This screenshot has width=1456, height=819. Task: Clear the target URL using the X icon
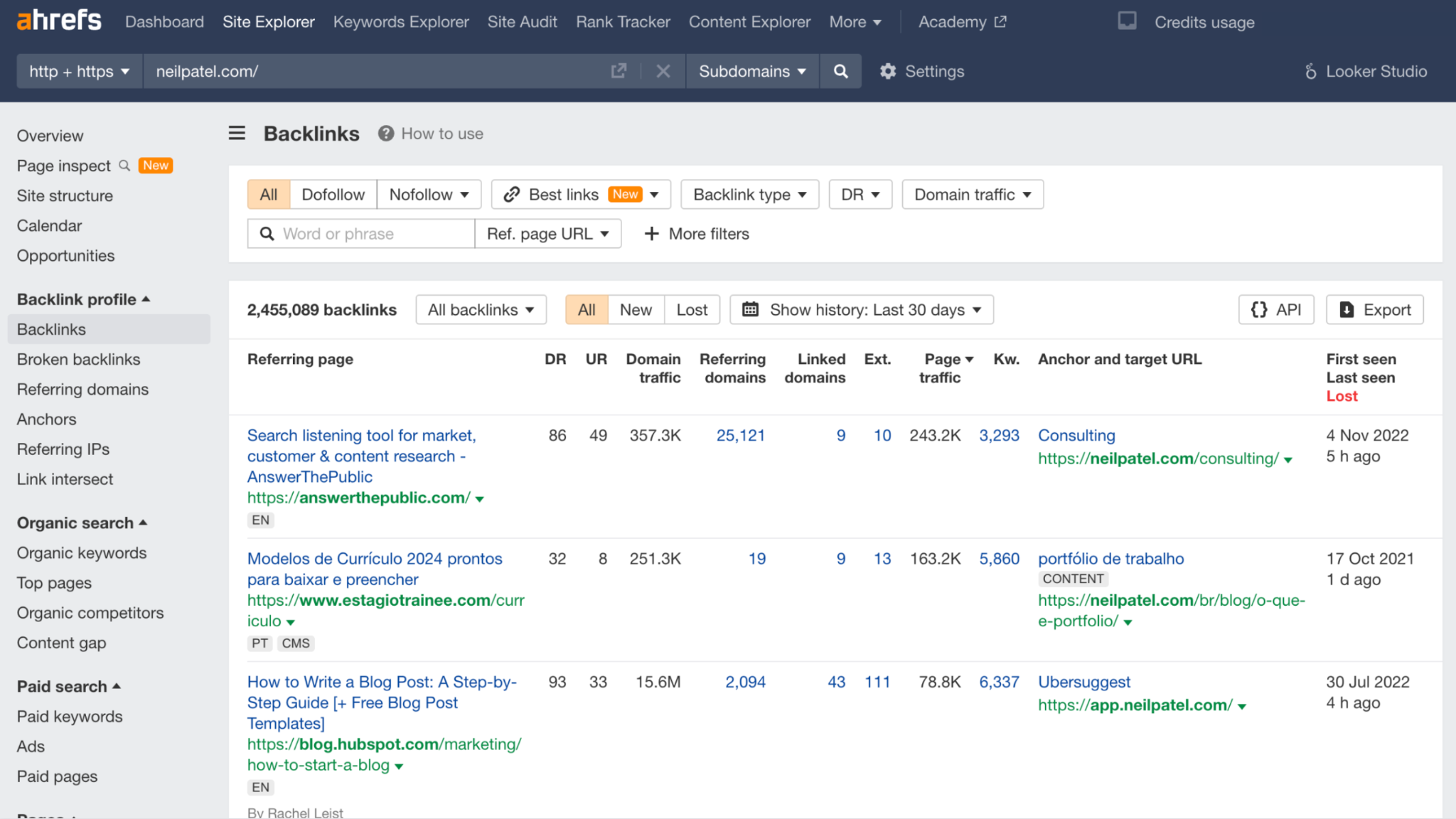tap(663, 71)
